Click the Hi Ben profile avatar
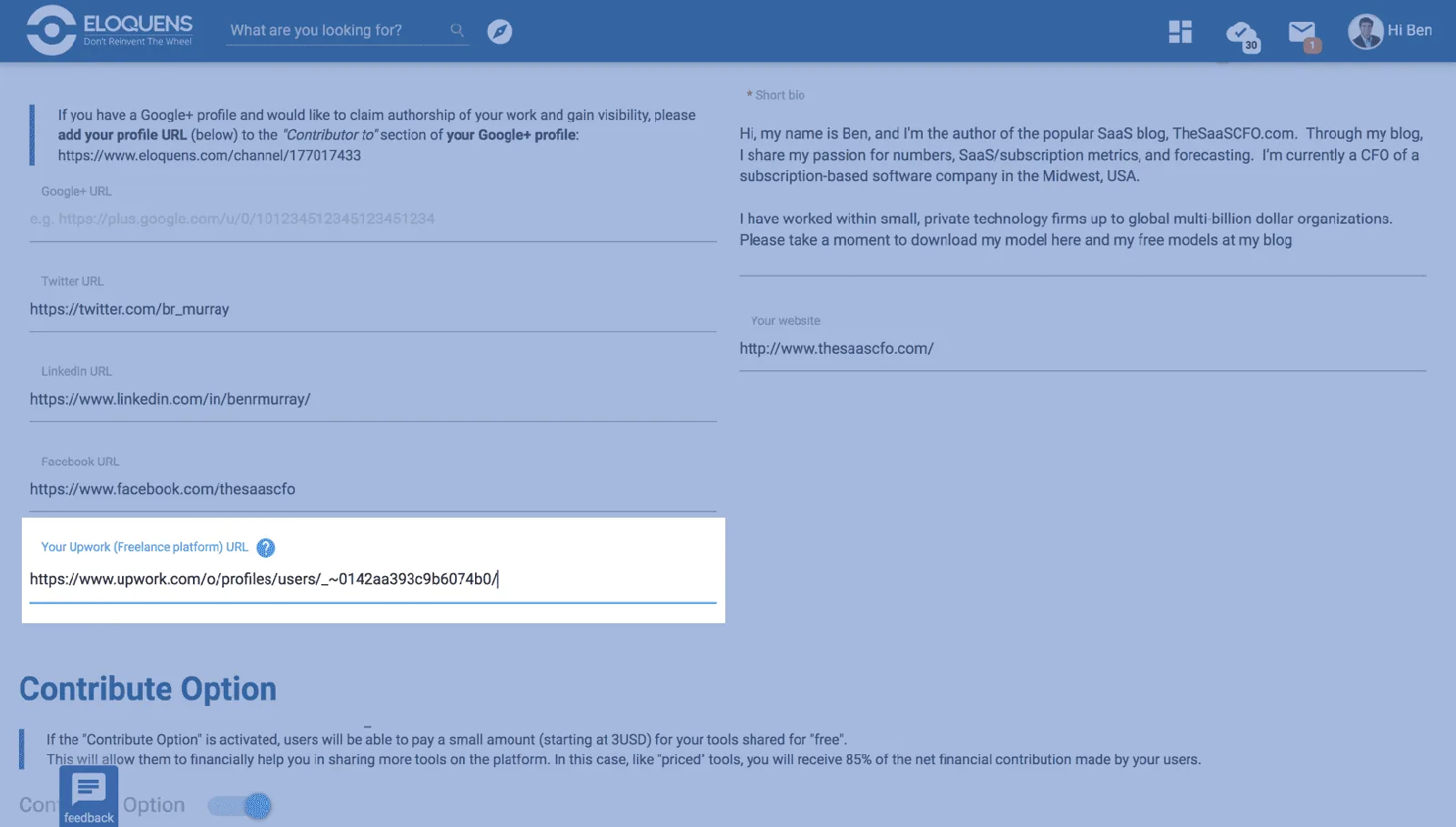 1365,31
